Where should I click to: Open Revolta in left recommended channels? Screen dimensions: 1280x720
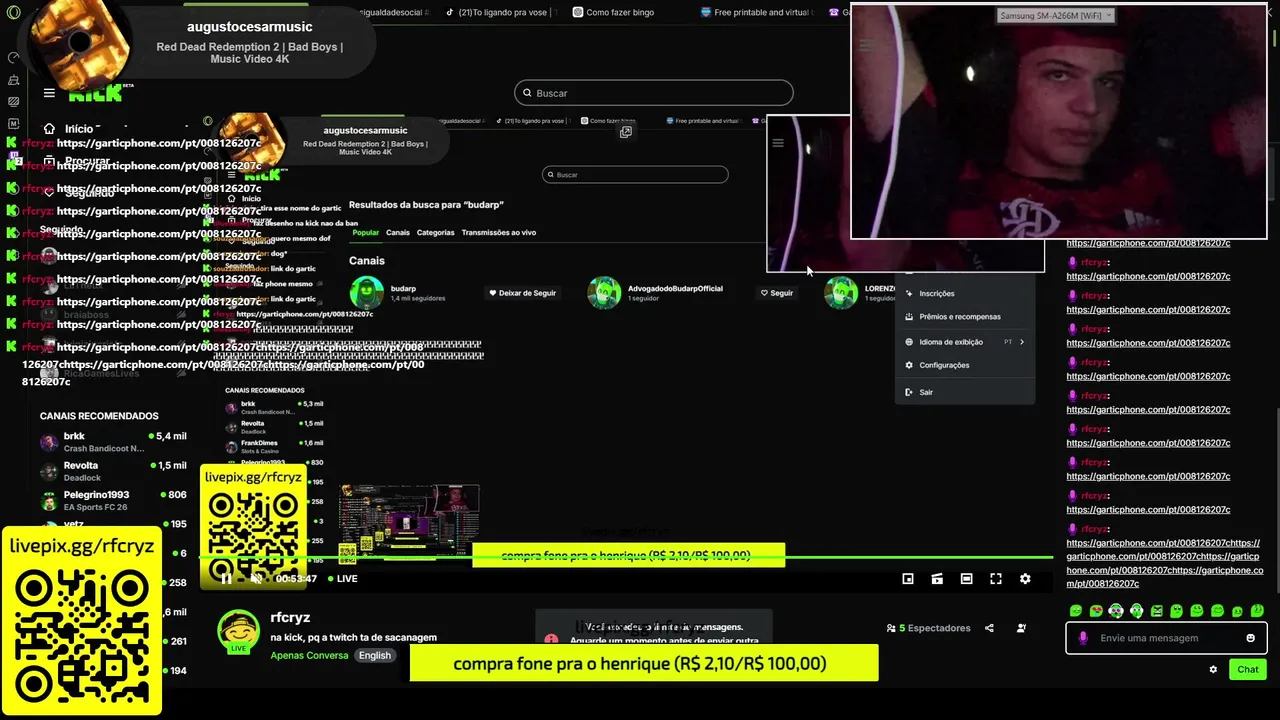113,471
